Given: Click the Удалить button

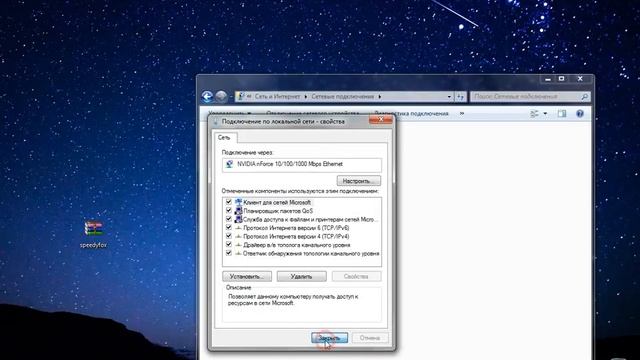Looking at the screenshot, I should tap(302, 276).
